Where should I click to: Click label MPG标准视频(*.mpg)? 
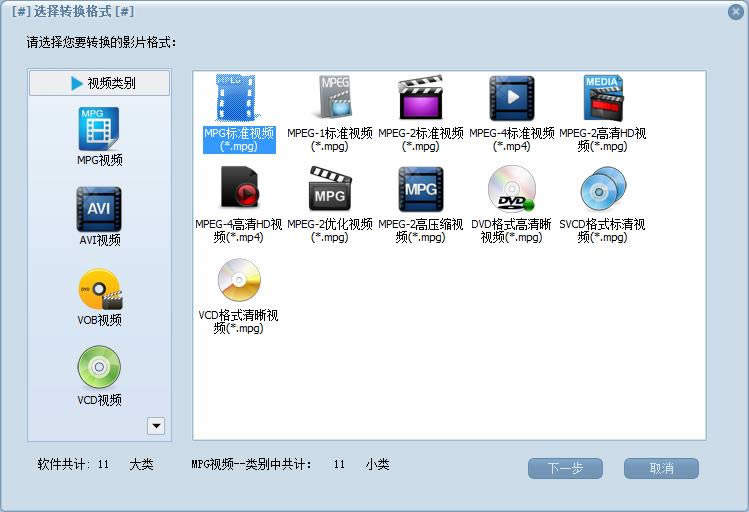click(x=239, y=139)
